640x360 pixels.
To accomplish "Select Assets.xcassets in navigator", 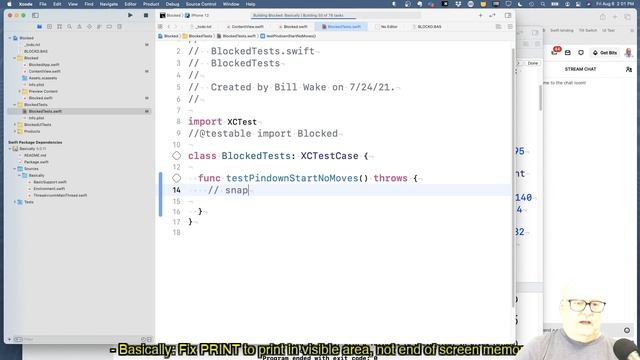I will tap(43, 78).
